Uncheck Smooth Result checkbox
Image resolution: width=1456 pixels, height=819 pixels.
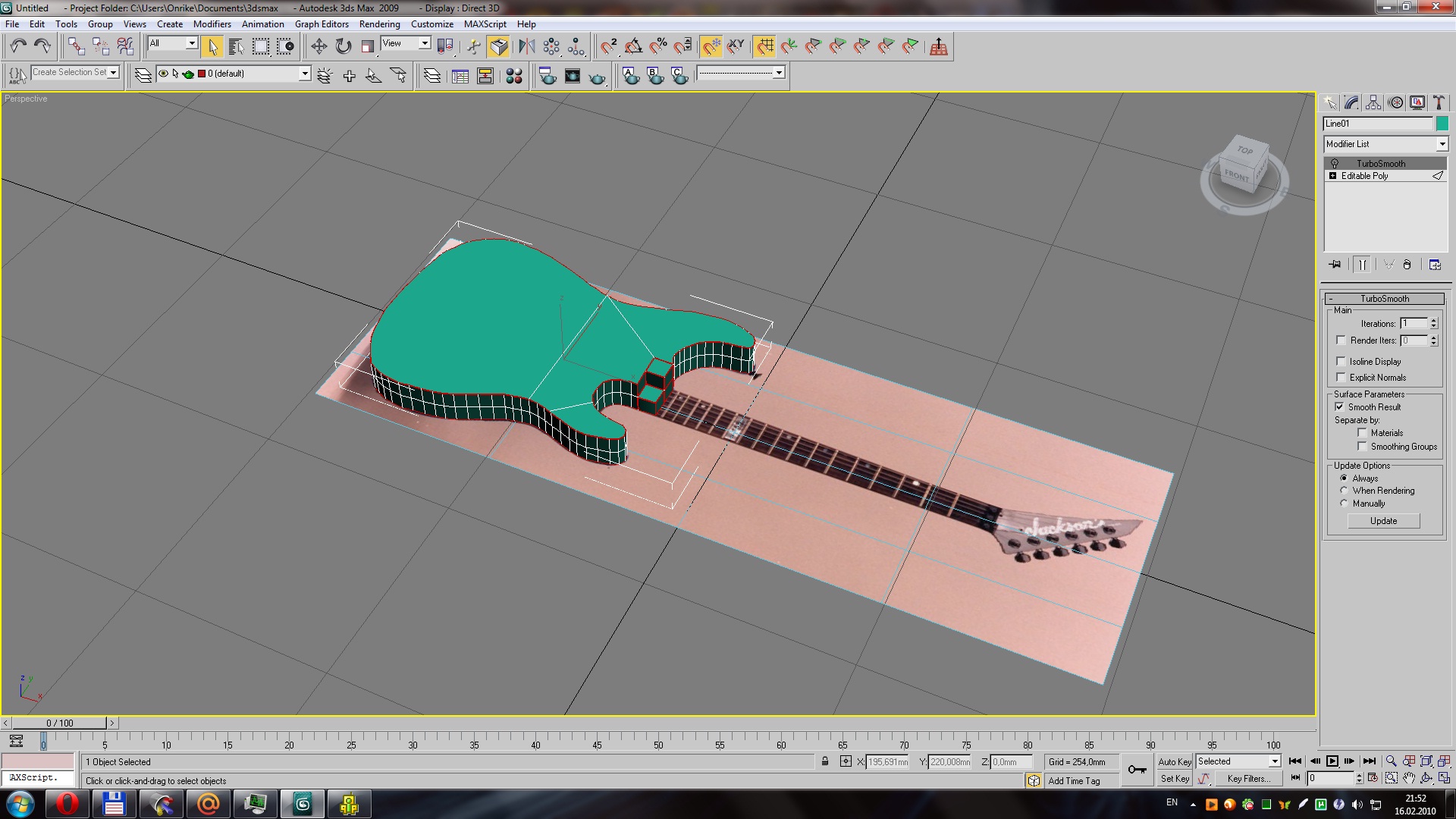pyautogui.click(x=1340, y=407)
